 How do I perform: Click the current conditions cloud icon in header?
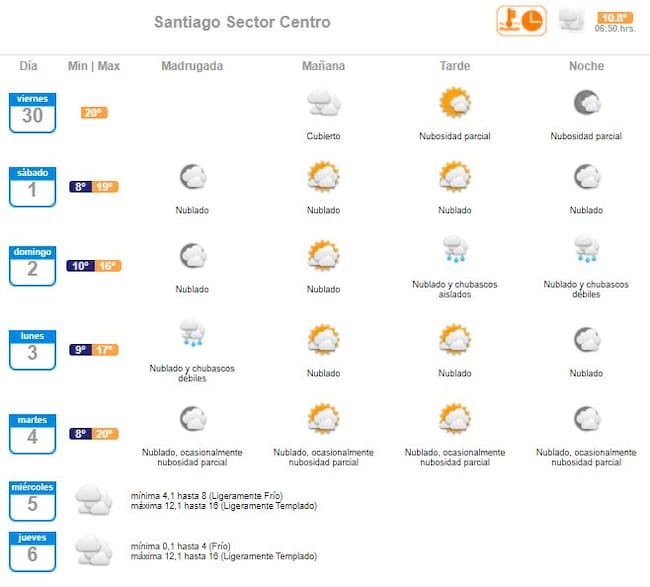[x=572, y=20]
